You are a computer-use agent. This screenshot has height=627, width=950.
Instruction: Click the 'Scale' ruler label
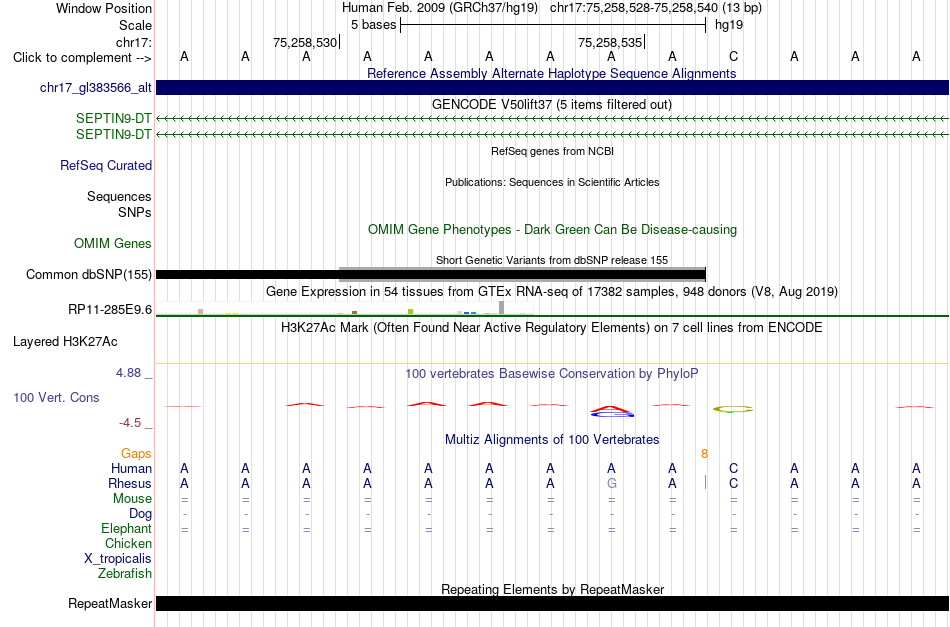[x=135, y=25]
